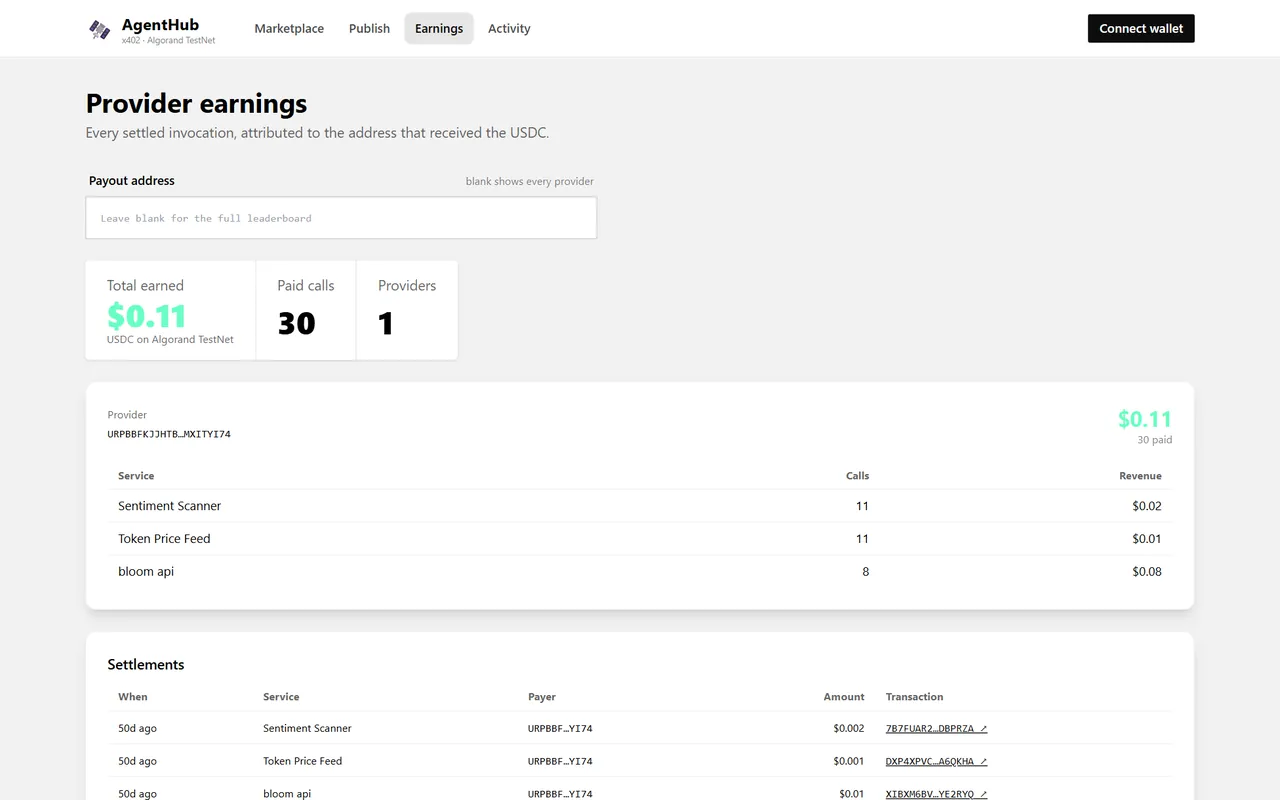The image size is (1280, 800).
Task: Click the $0.001 settlement amount
Action: tap(849, 762)
